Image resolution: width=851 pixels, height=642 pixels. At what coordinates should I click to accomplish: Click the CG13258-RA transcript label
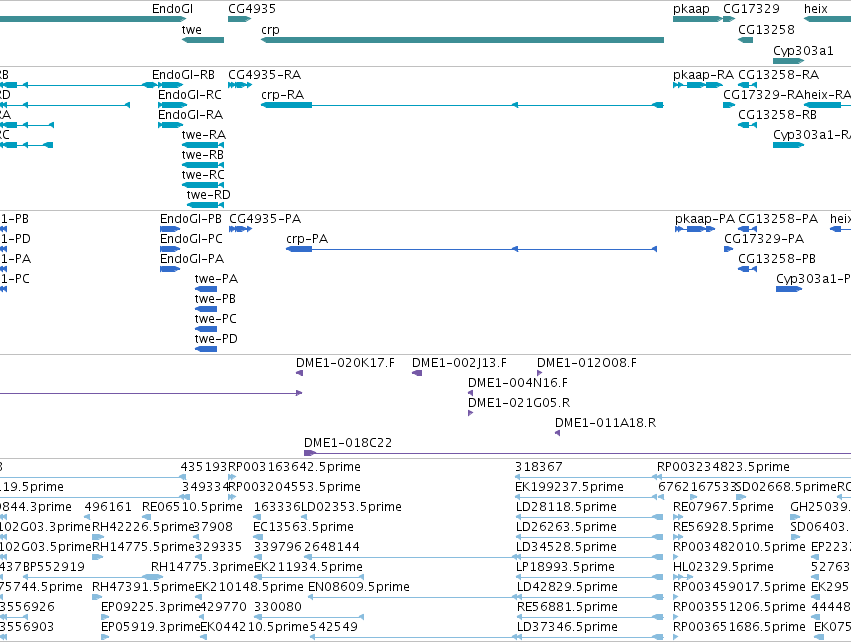(778, 75)
